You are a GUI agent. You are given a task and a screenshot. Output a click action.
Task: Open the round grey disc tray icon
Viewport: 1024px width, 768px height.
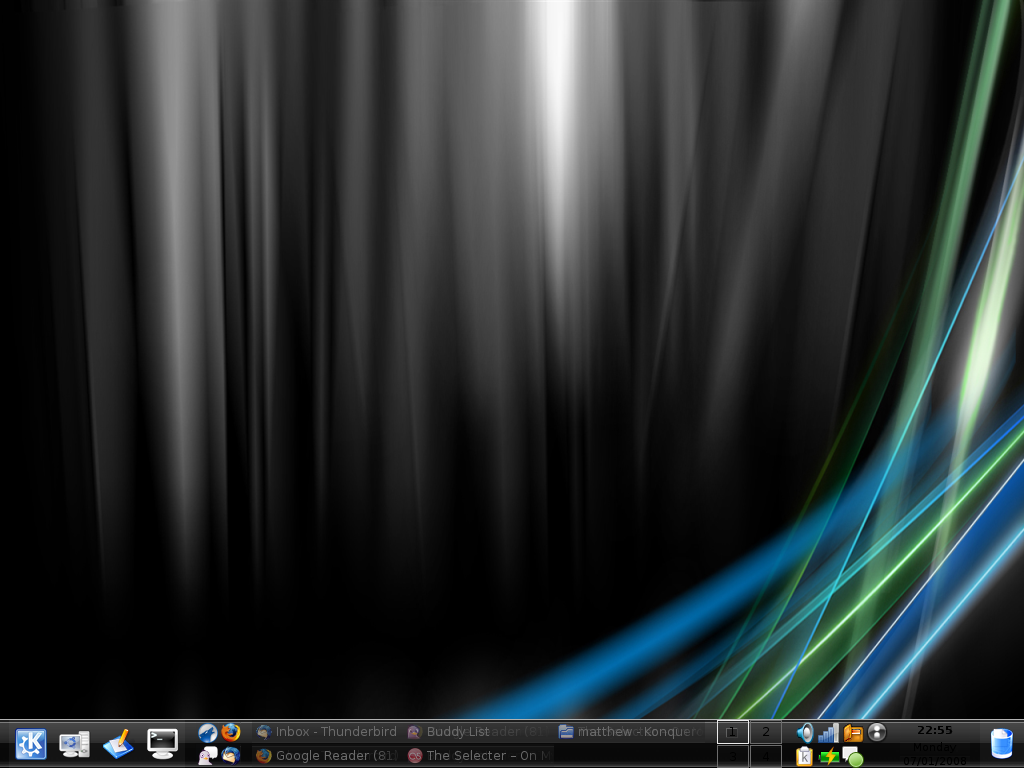(877, 733)
